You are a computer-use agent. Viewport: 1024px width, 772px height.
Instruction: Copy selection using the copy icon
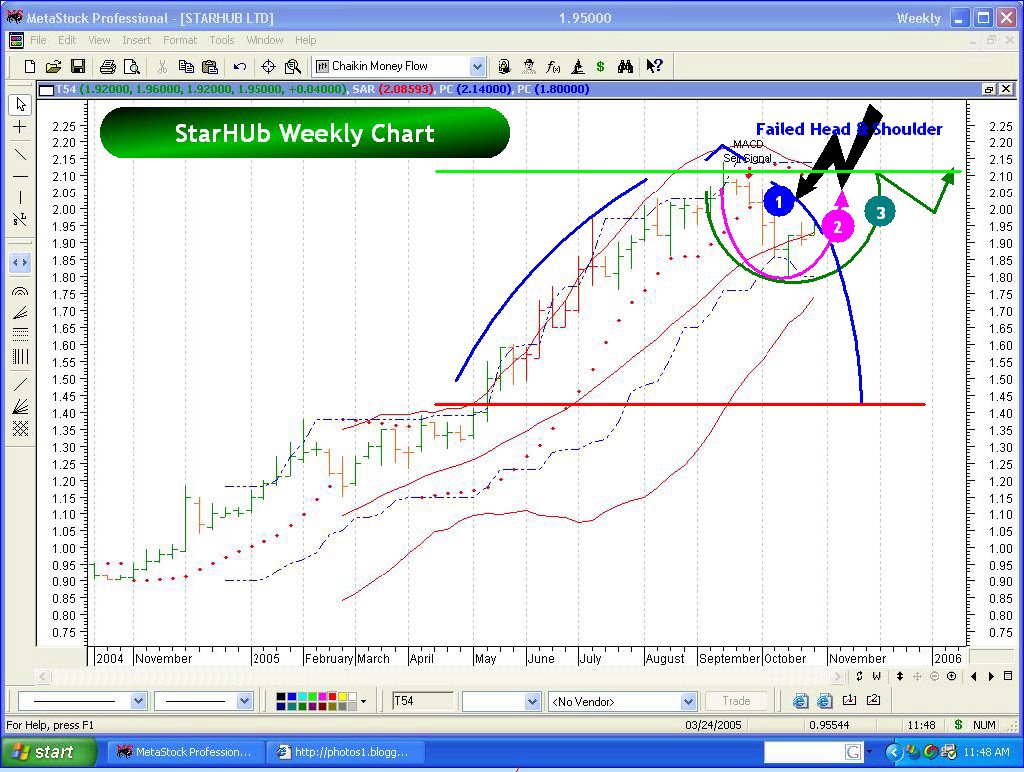pos(186,66)
